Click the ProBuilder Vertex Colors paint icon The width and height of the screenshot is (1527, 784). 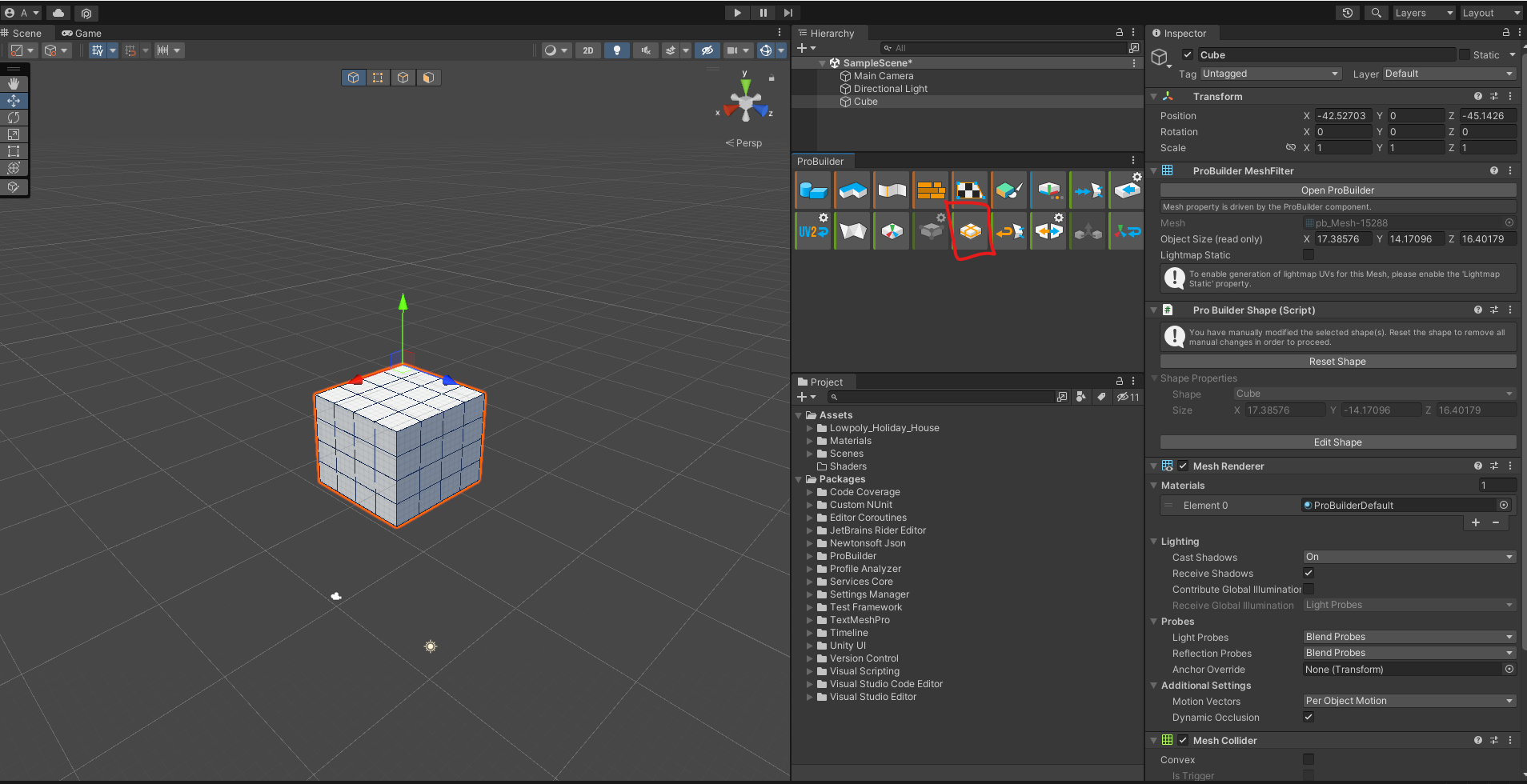click(1009, 190)
